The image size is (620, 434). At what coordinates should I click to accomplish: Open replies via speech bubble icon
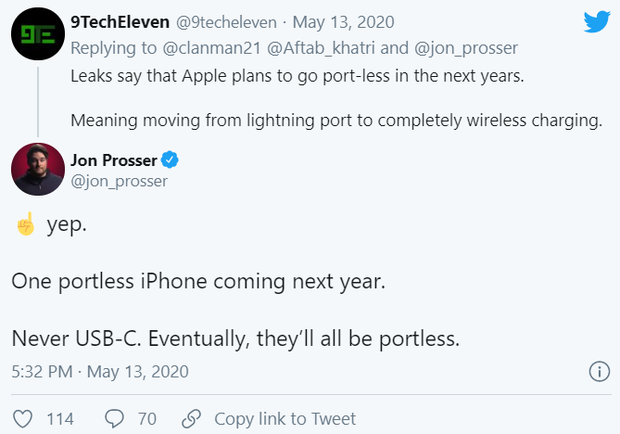tap(114, 418)
